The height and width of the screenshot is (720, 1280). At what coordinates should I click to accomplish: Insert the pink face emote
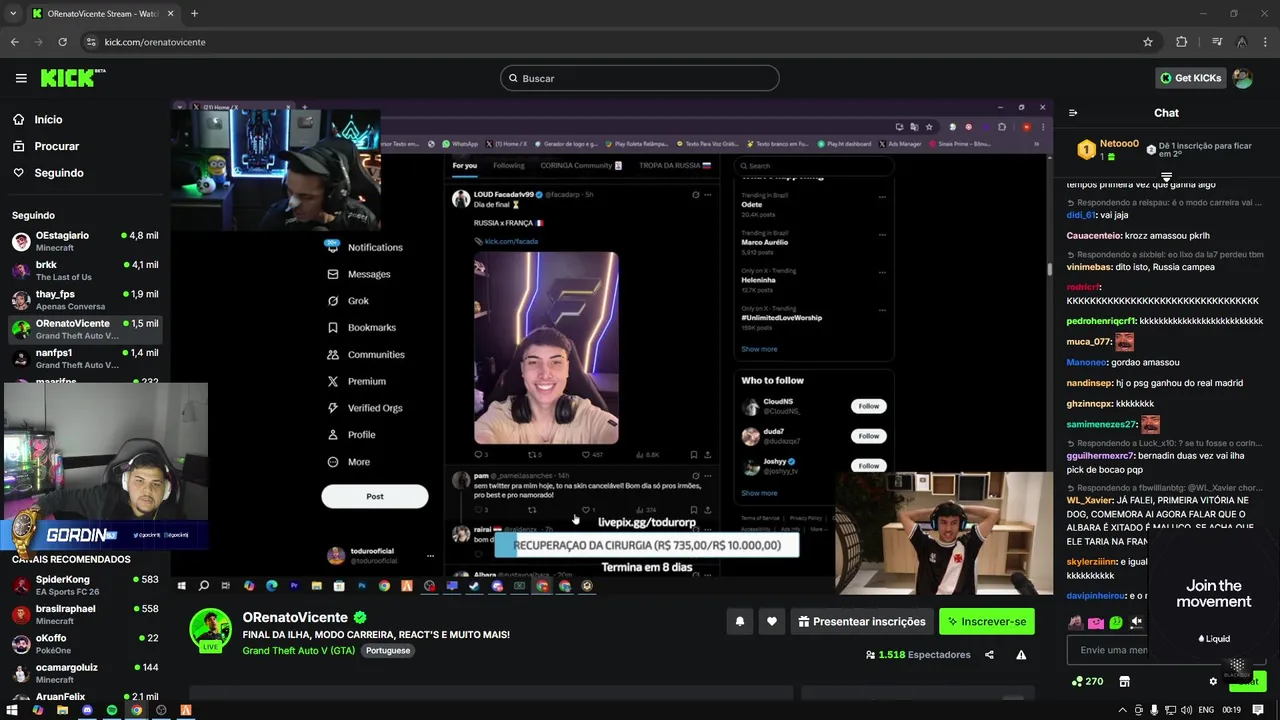[1096, 622]
